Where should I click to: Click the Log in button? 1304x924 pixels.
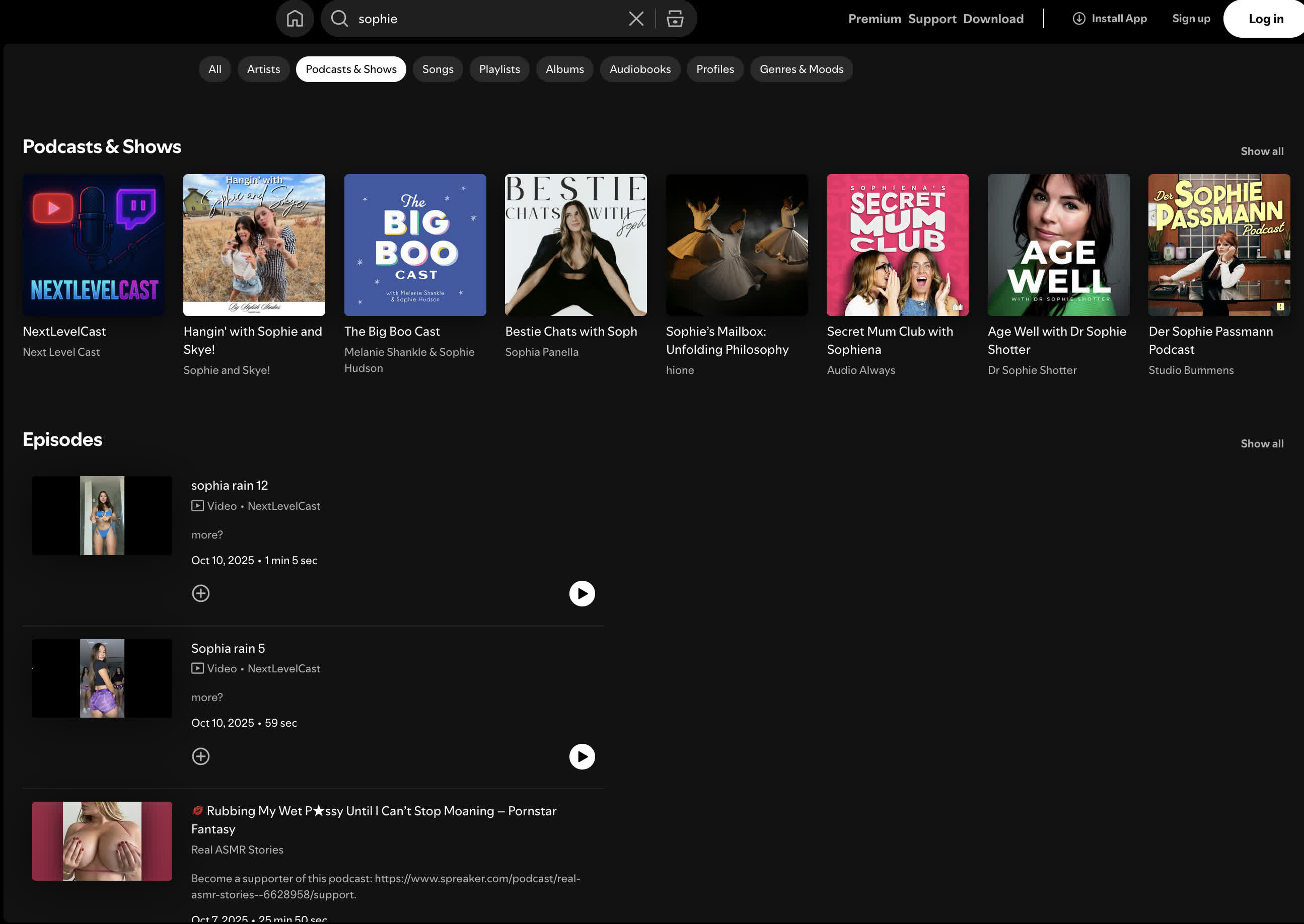coord(1265,19)
